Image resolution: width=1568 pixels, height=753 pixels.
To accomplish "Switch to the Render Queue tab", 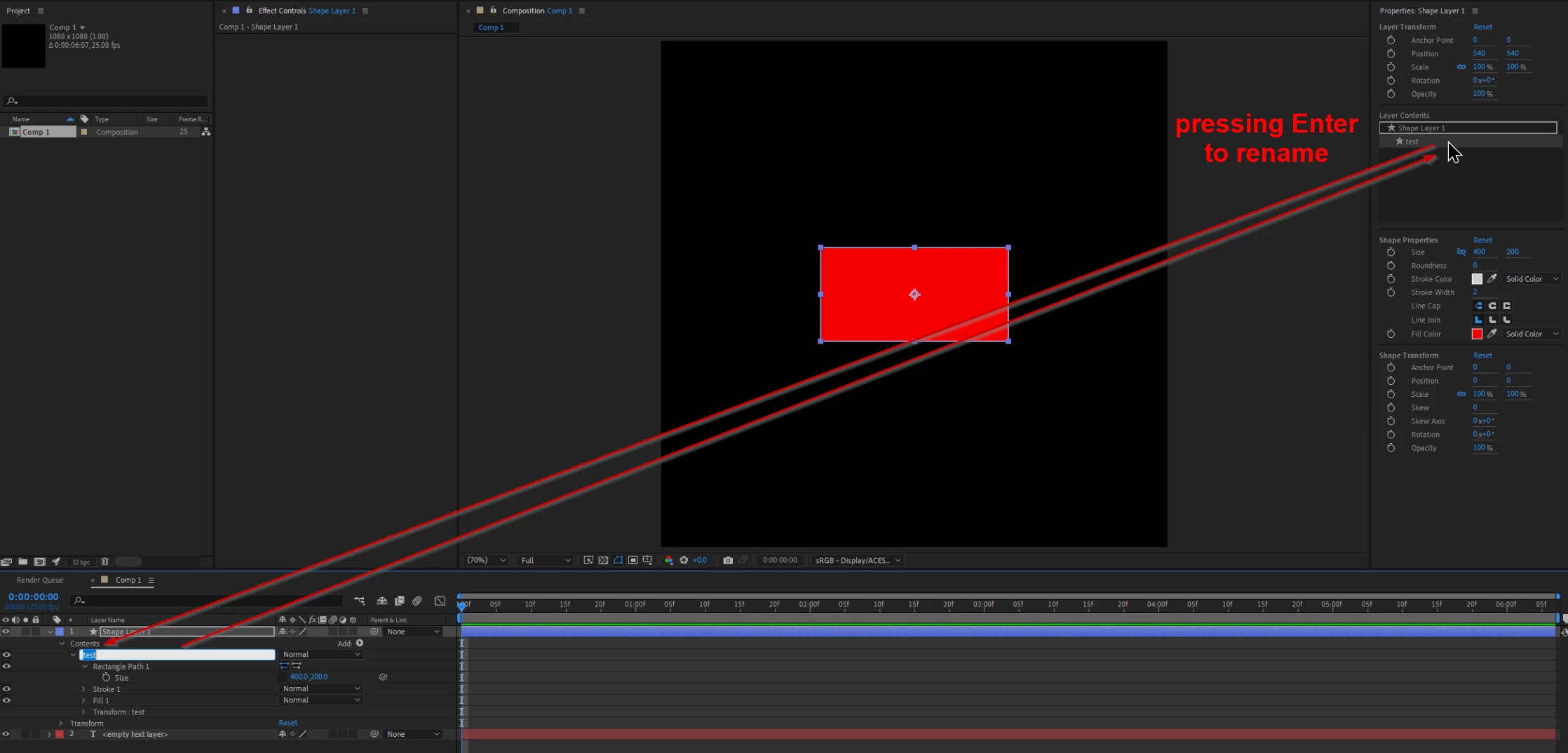I will pyautogui.click(x=40, y=580).
